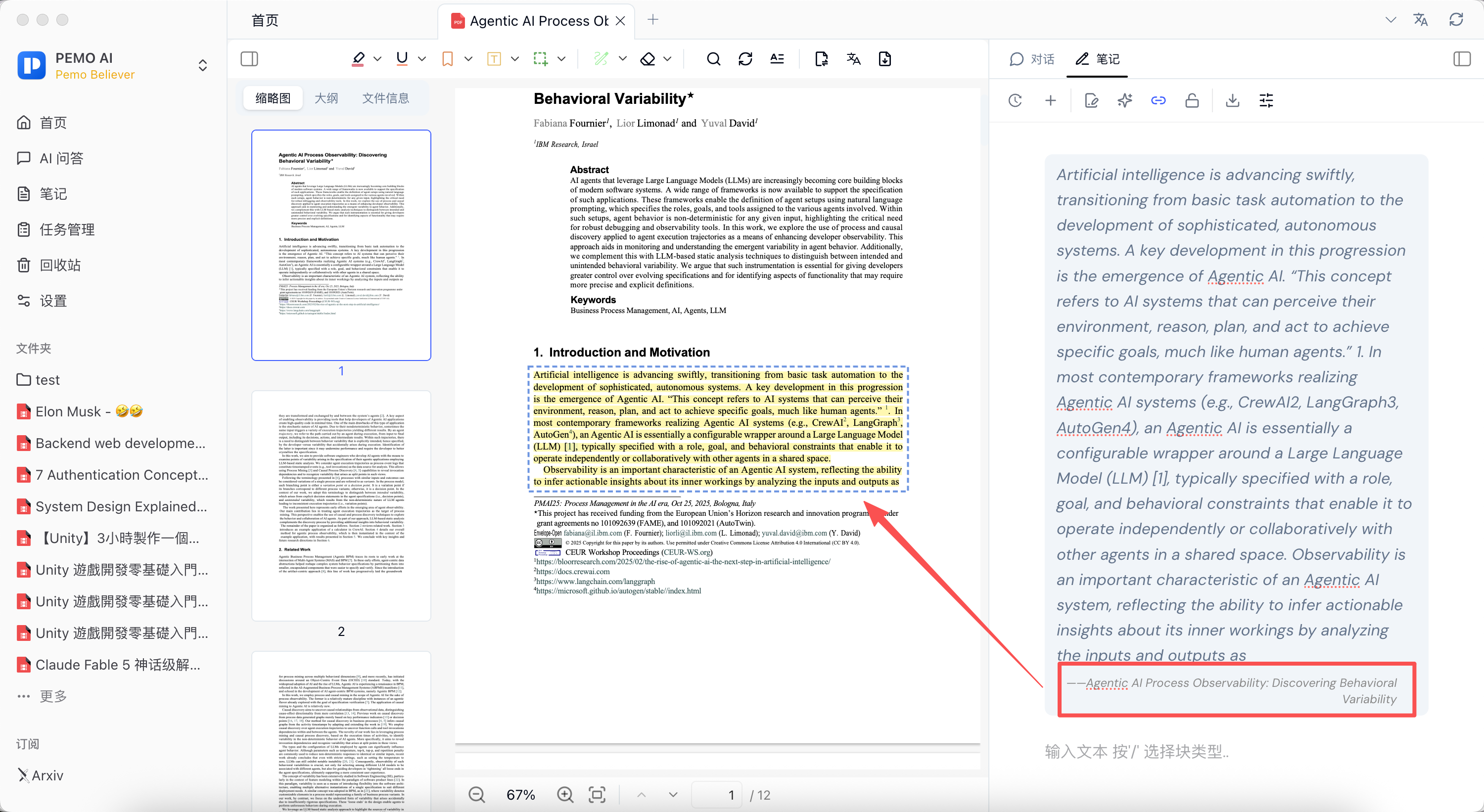Image resolution: width=1484 pixels, height=812 pixels.
Task: Click the edit note icon
Action: [1091, 101]
